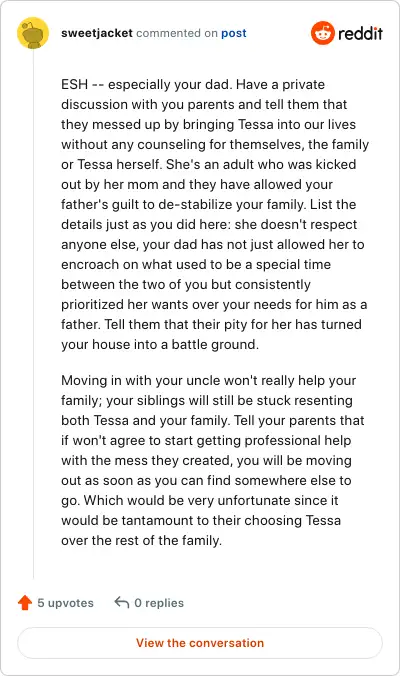Click the reddit wordmark text
Viewport: 400px width, 676px height.
click(360, 33)
